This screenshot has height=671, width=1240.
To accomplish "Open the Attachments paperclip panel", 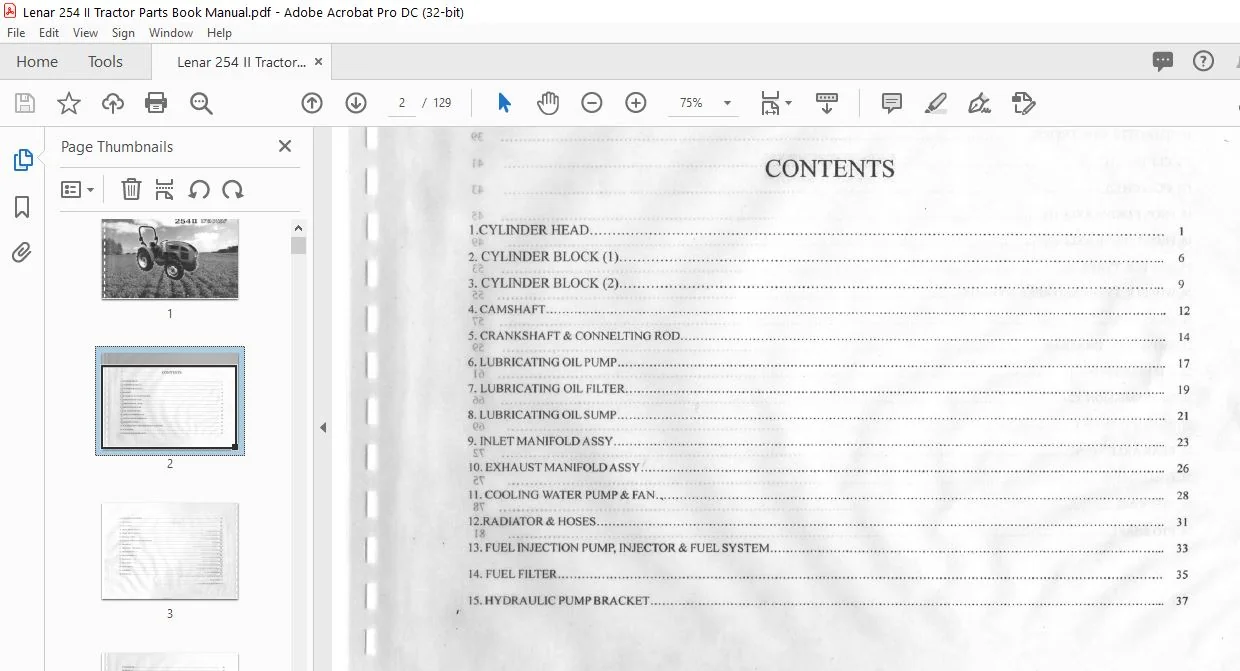I will [x=22, y=253].
